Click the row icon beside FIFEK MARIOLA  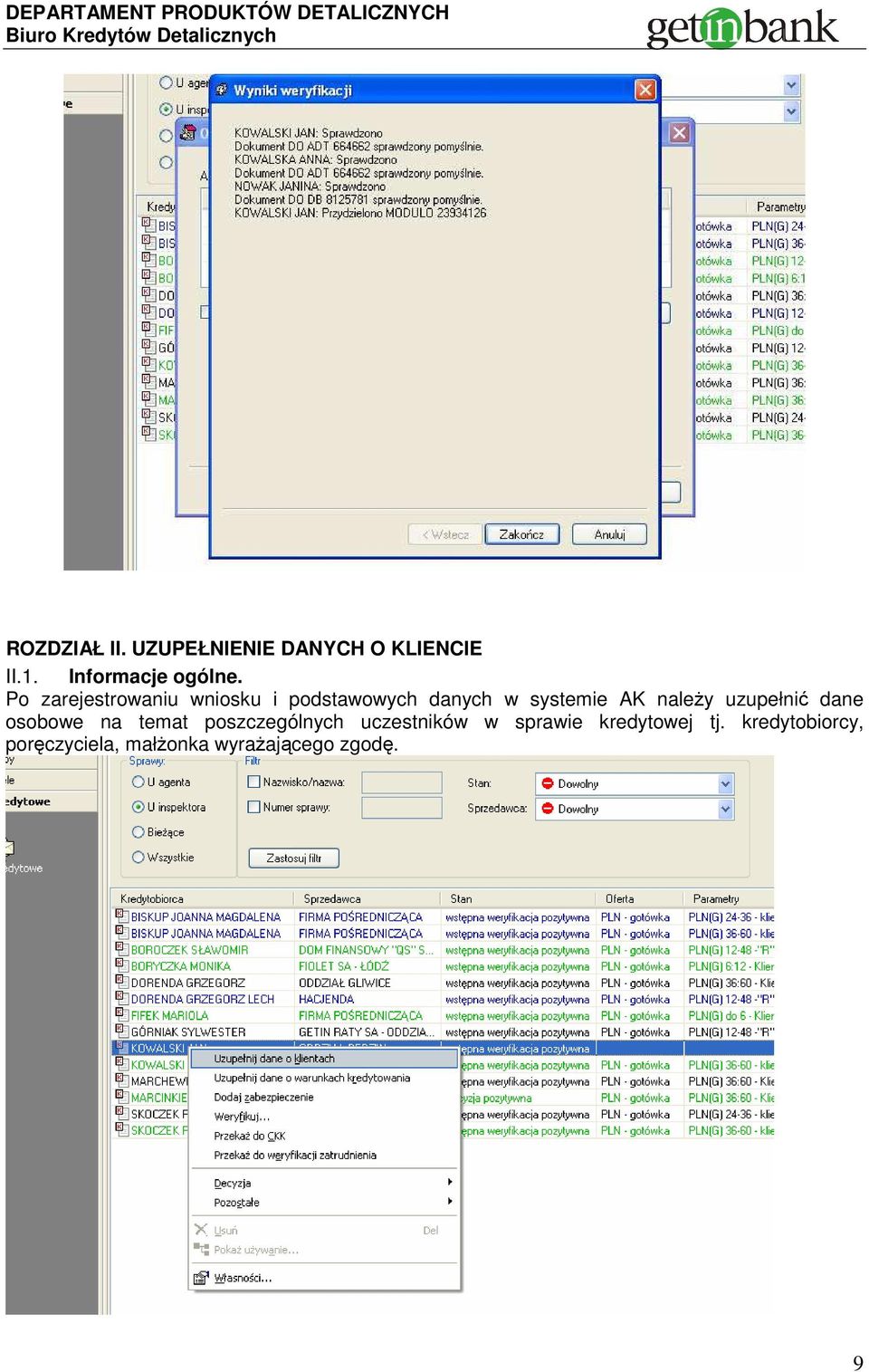120,1014
